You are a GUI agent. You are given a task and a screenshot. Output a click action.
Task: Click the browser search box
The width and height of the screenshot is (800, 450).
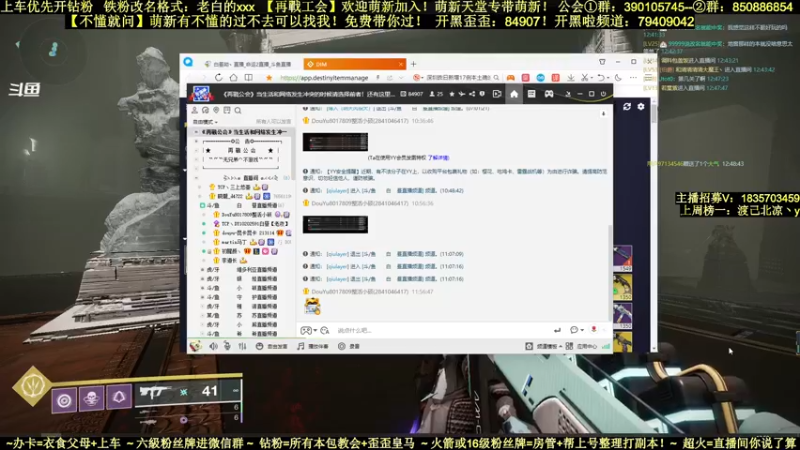459,78
